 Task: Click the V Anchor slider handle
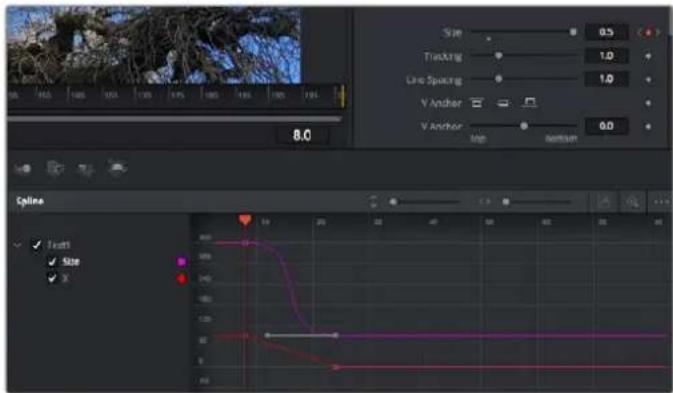click(524, 126)
